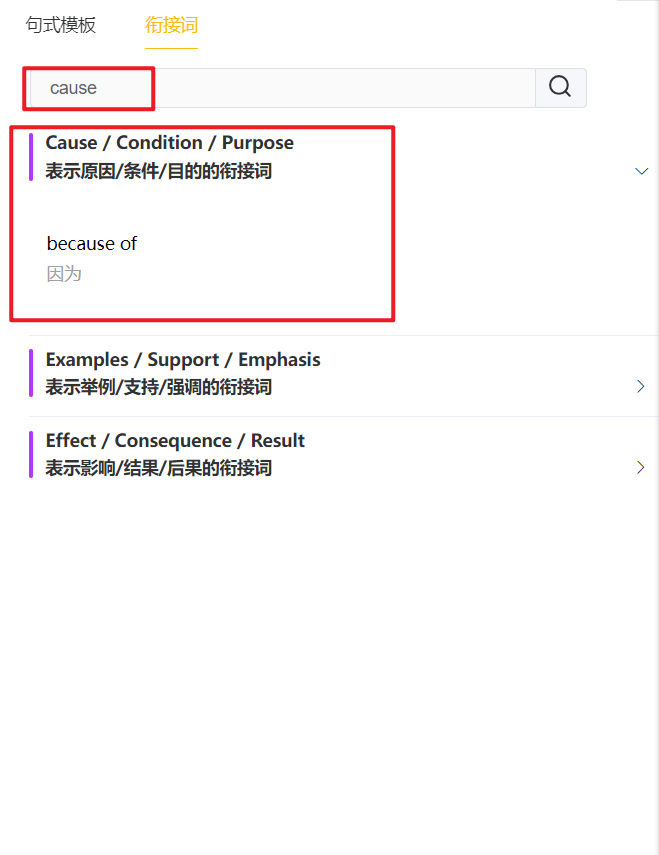Image resolution: width=659 pixels, height=855 pixels.
Task: Open the Effect / Consequence / Result heading
Action: (175, 440)
